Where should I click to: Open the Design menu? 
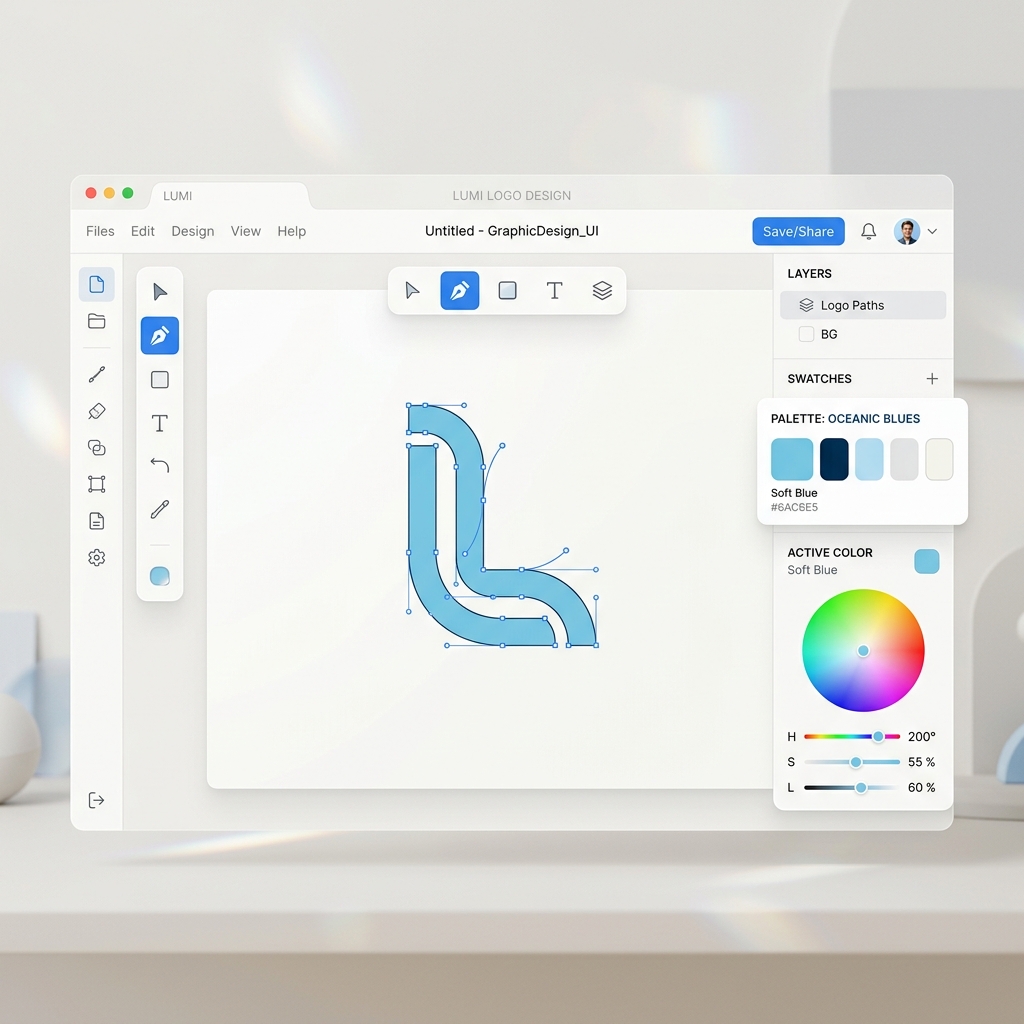point(193,231)
